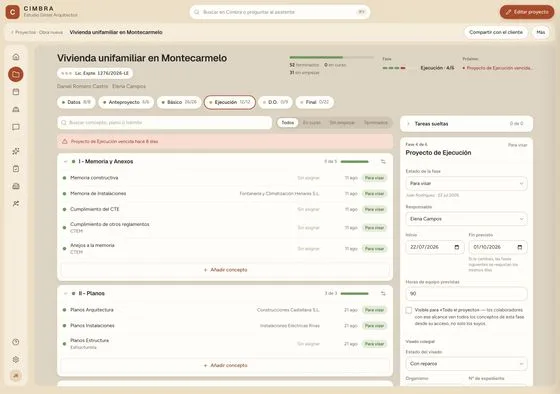Open the Memoria constructiva row

click(x=225, y=178)
